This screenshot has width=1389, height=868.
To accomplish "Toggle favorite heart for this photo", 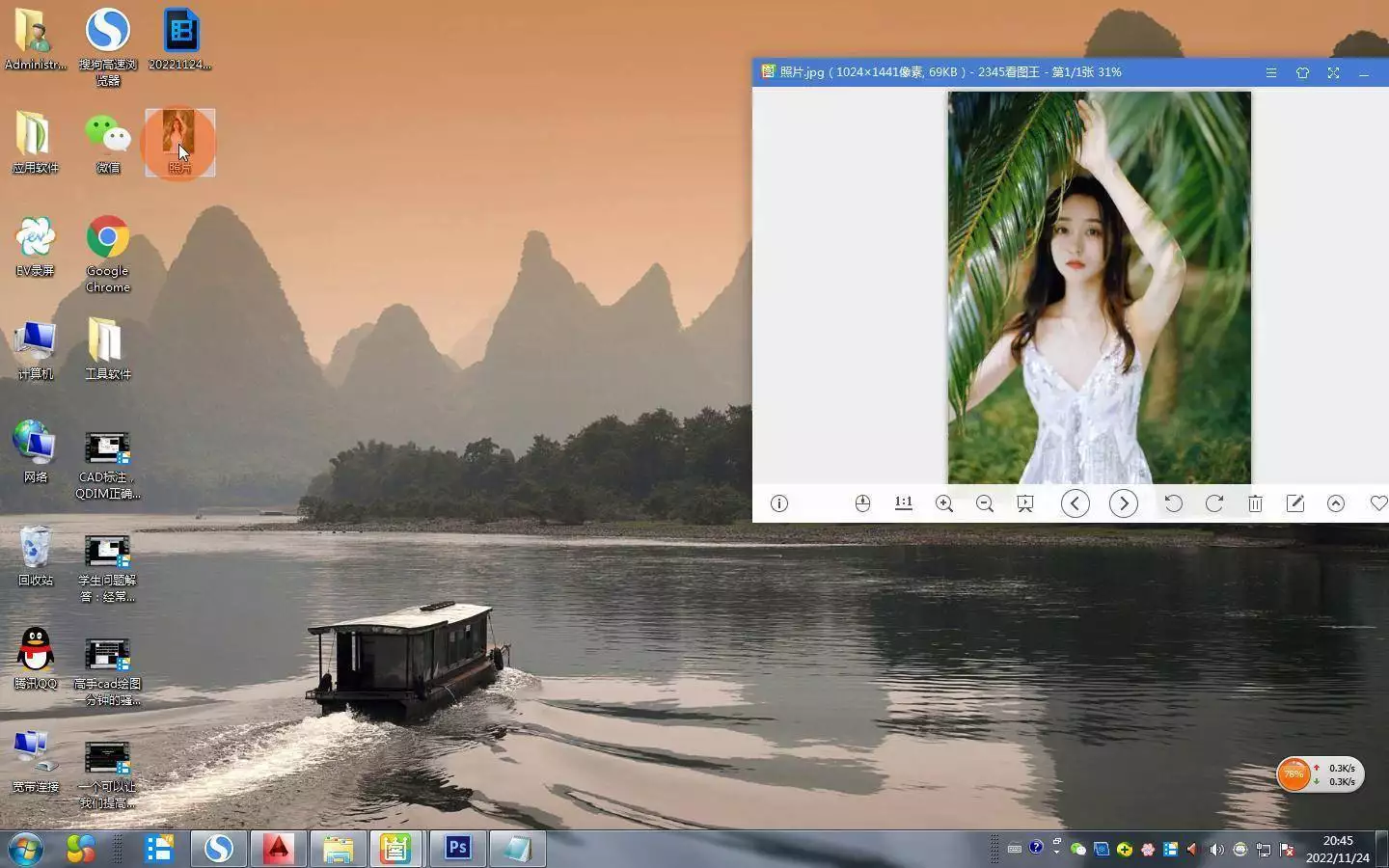I will [1378, 503].
